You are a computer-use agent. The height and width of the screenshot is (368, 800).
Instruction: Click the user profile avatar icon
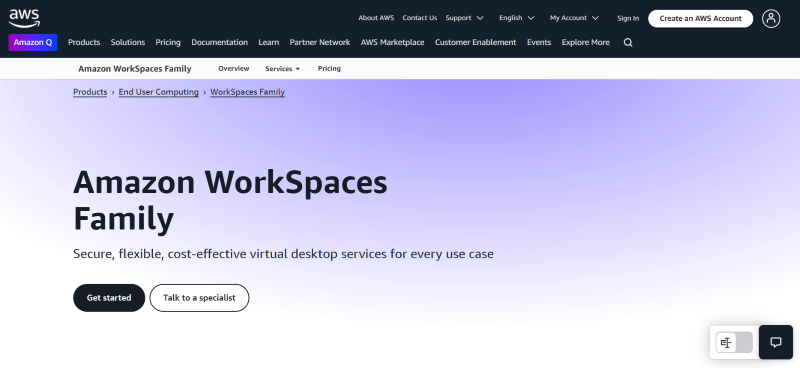pyautogui.click(x=771, y=18)
